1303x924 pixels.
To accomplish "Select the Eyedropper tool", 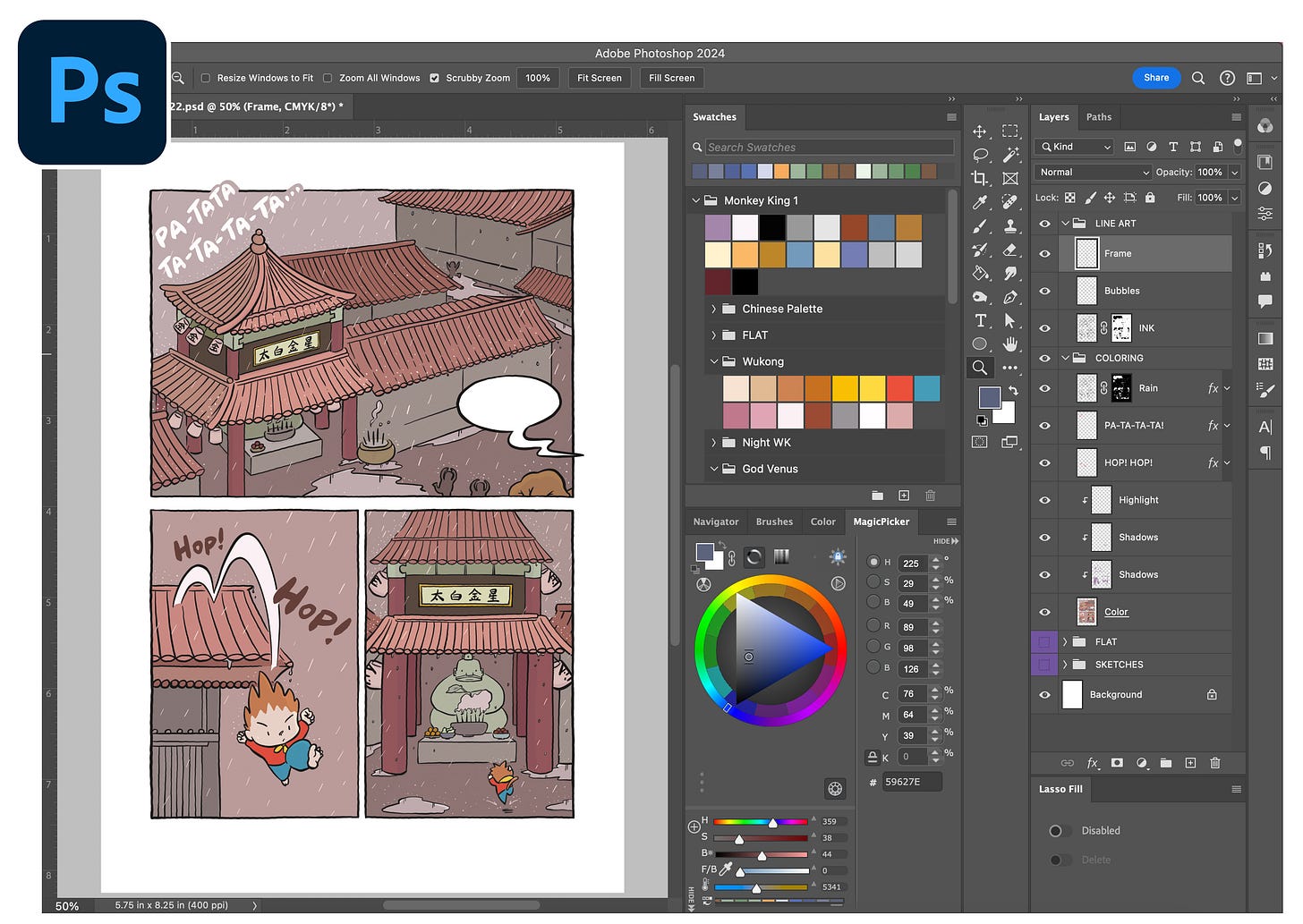I will [x=980, y=202].
